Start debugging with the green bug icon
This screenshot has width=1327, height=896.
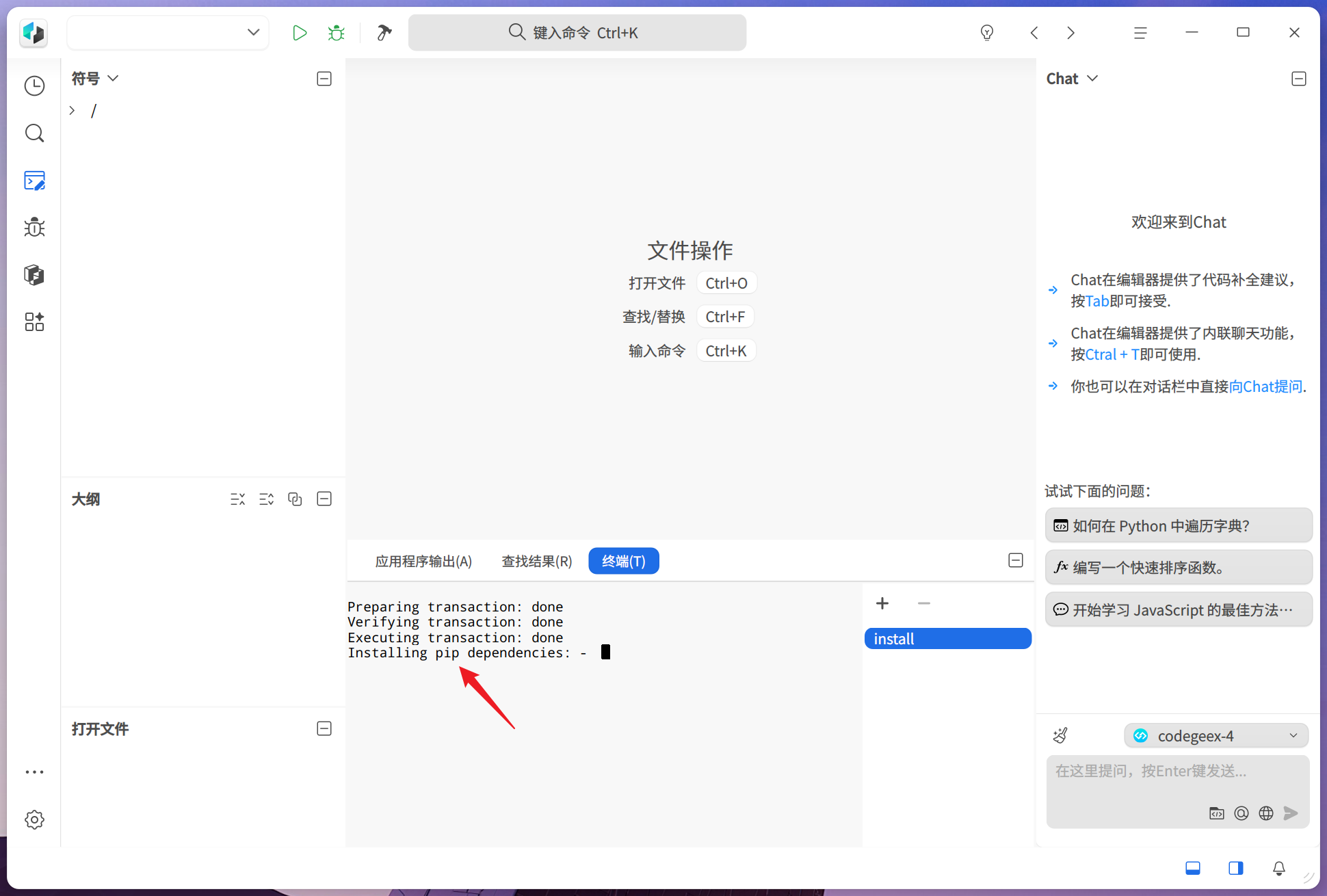point(336,33)
